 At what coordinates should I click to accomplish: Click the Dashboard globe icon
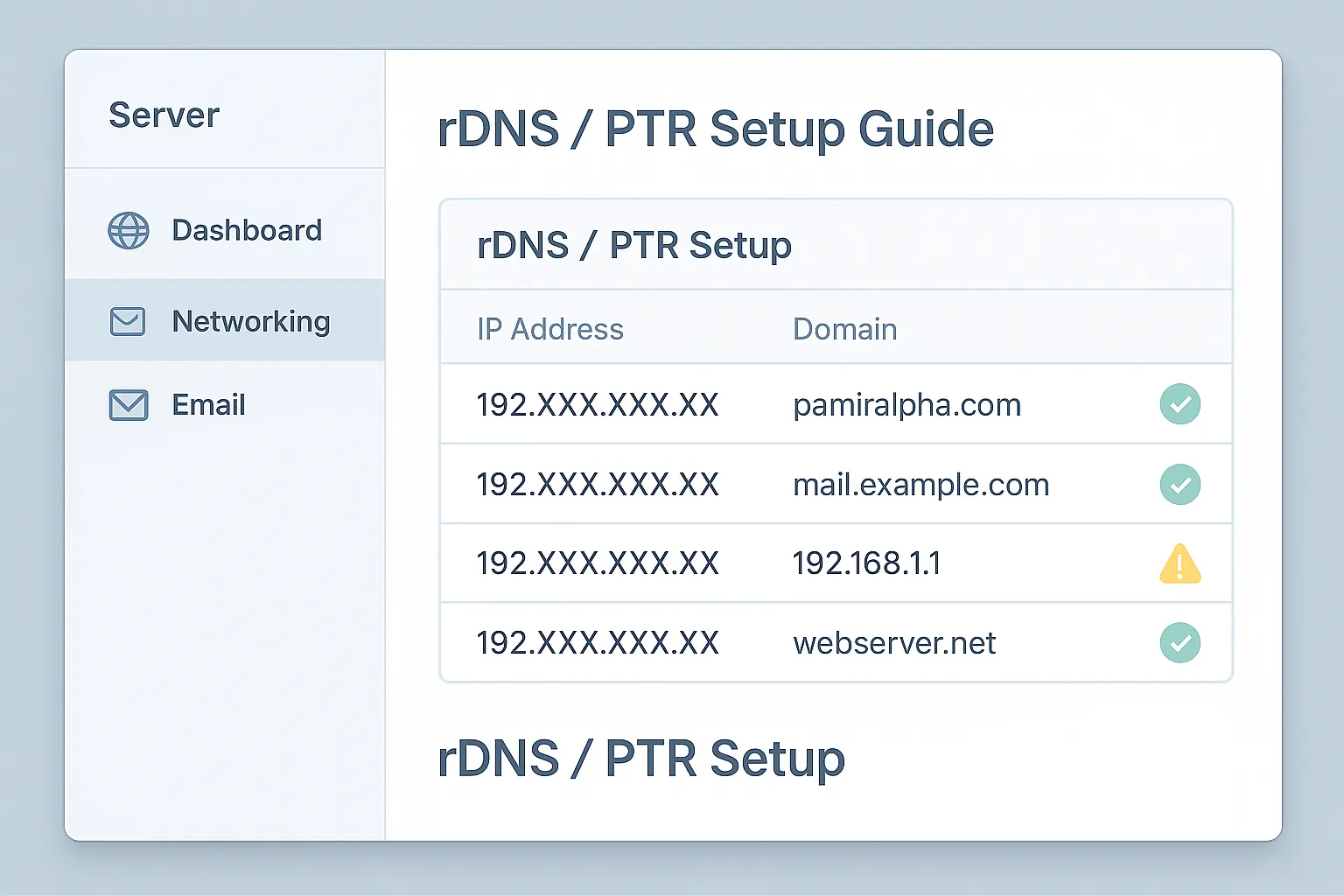(x=129, y=231)
